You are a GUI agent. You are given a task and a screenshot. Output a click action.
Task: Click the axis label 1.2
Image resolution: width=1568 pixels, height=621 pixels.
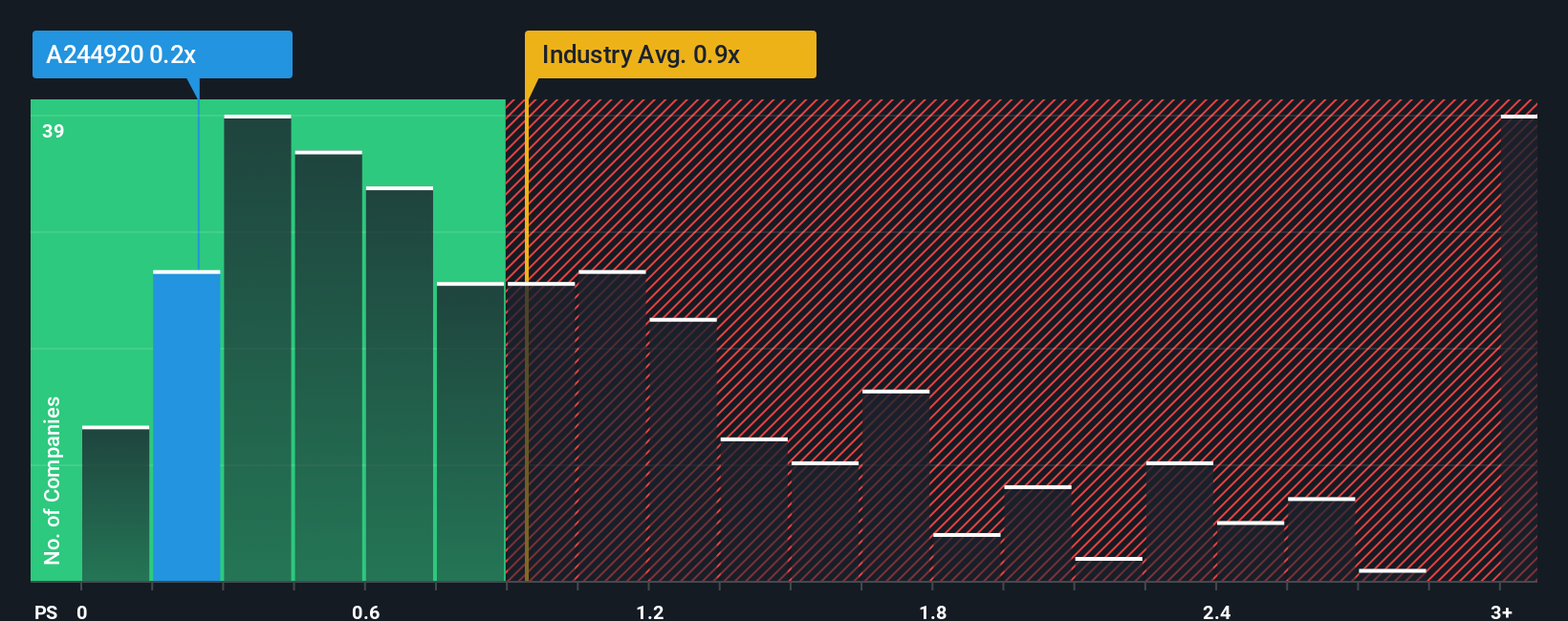pos(650,611)
